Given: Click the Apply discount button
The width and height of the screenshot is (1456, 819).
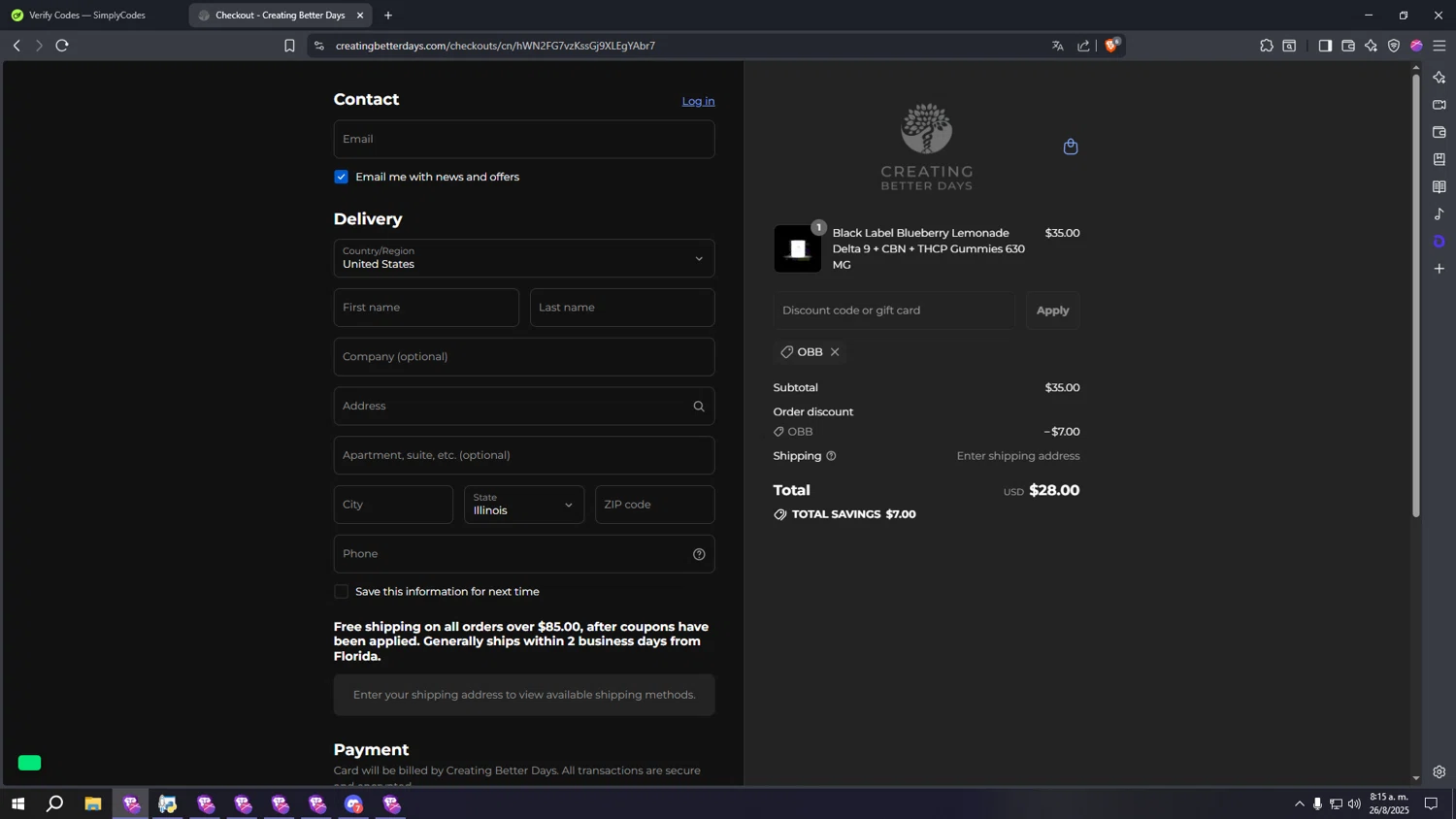Looking at the screenshot, I should point(1052,311).
